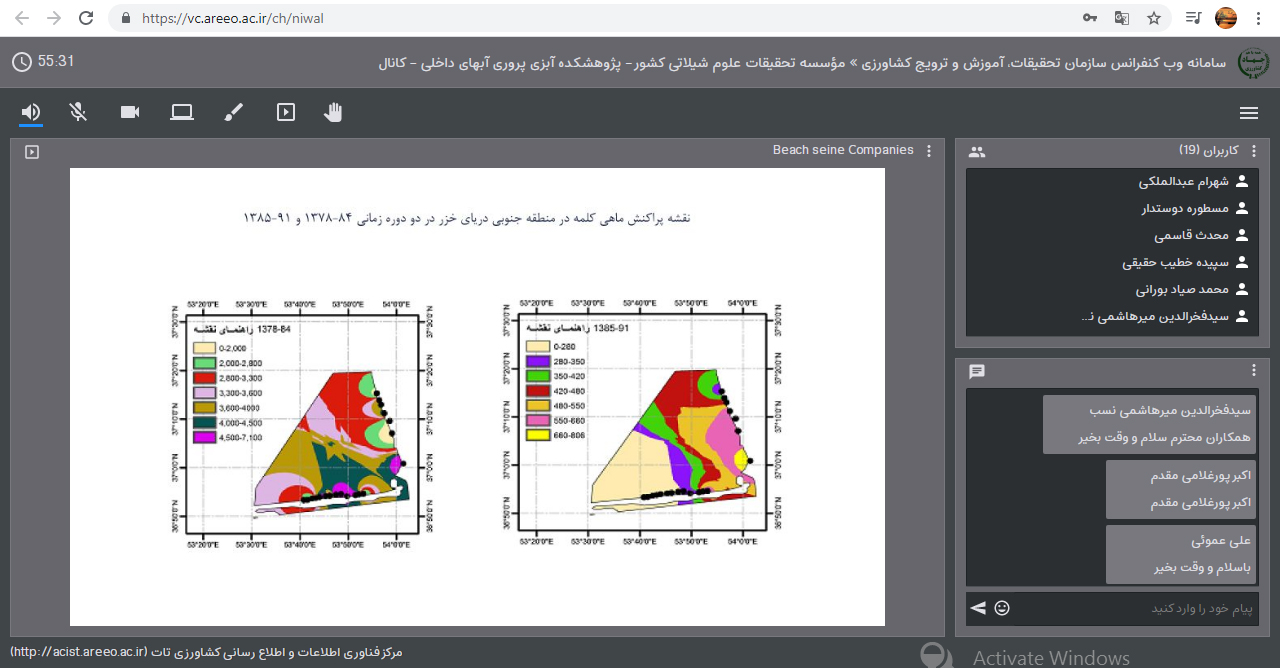Viewport: 1280px width, 668px height.
Task: Open Beach seine Companies panel options
Action: tap(929, 151)
